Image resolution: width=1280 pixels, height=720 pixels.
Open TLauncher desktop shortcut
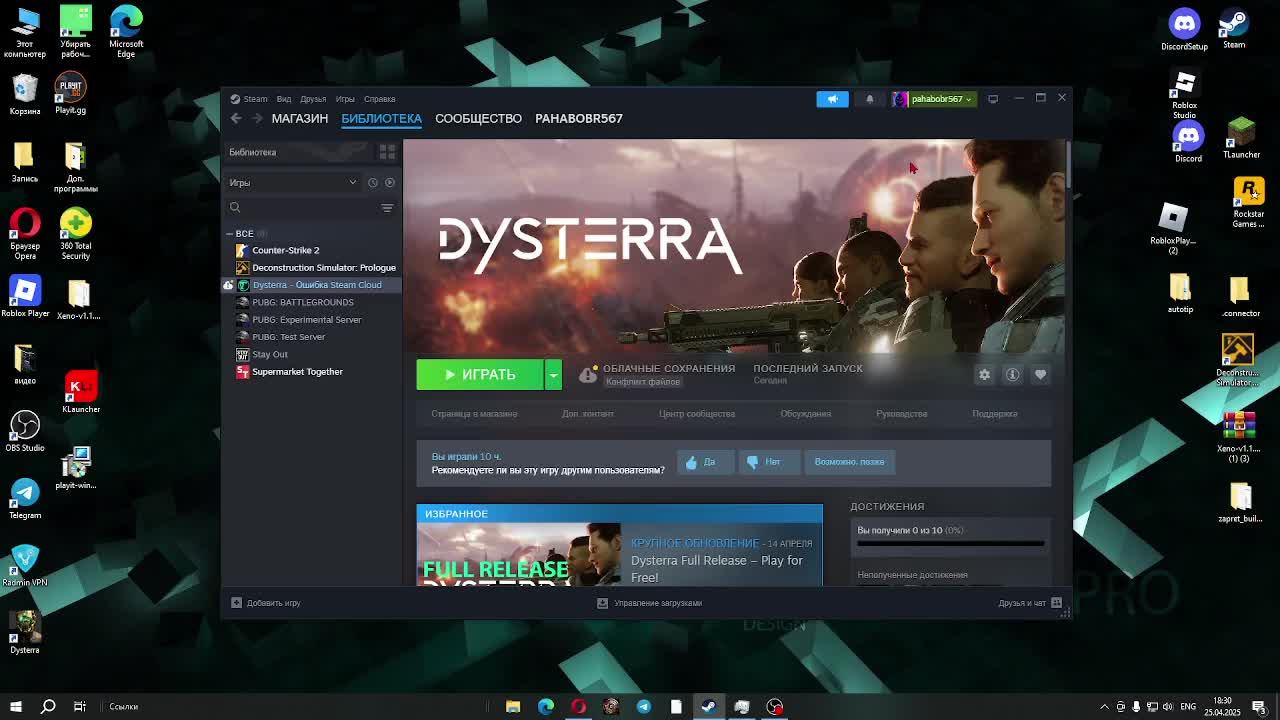[x=1241, y=137]
